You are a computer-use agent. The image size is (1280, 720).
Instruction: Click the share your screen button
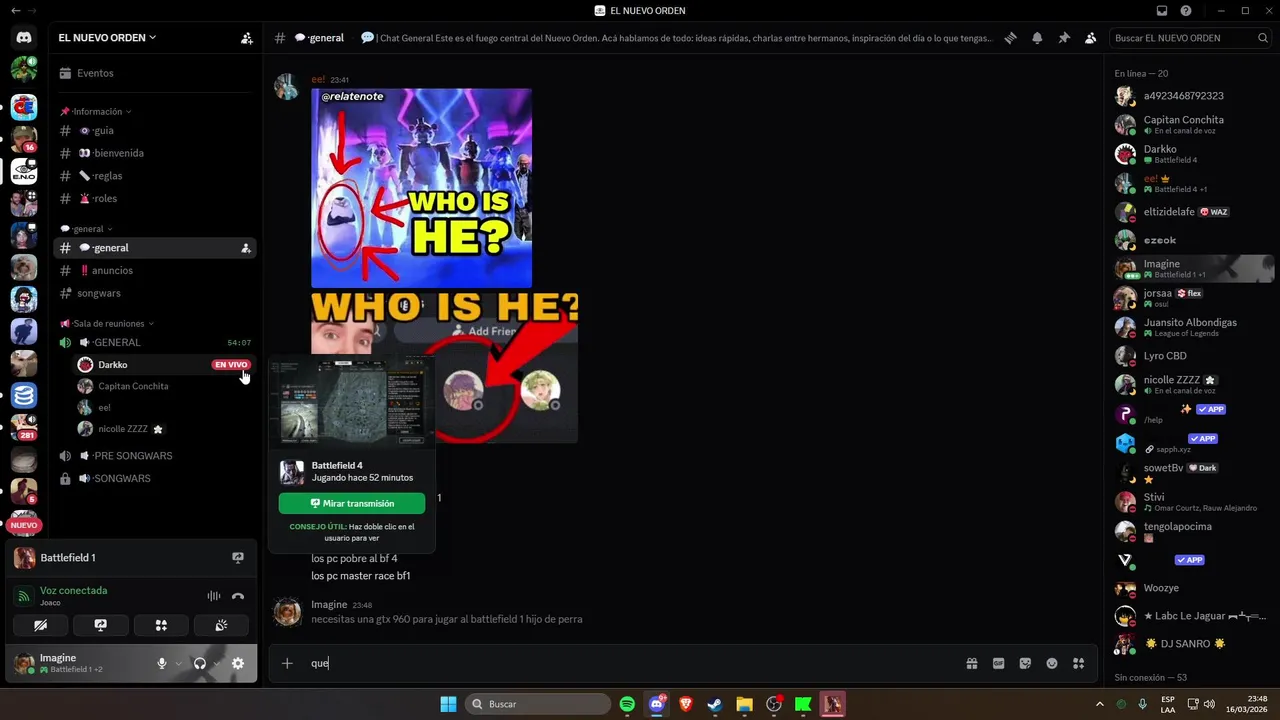100,625
